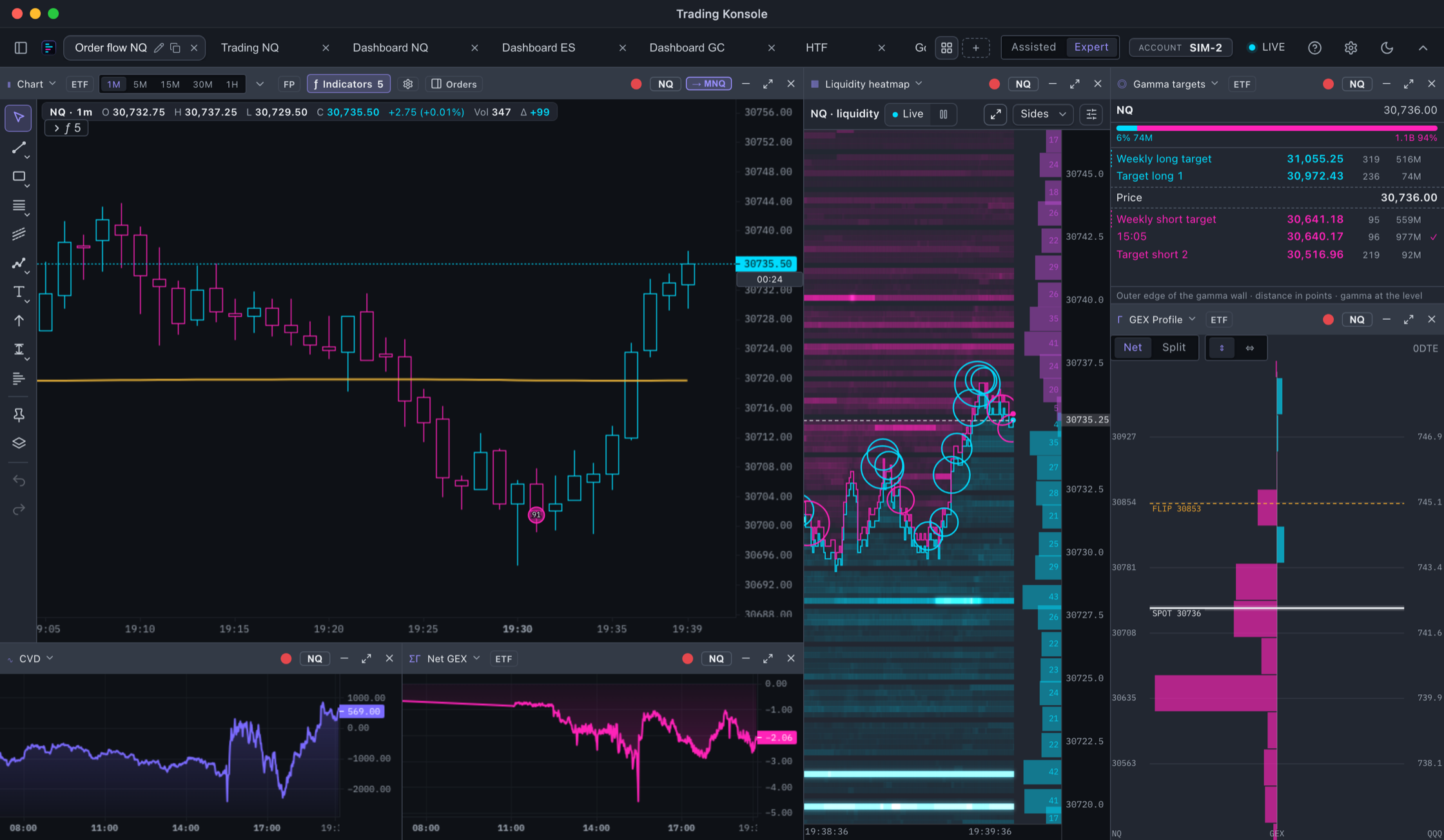
Task: Select Net view in GEX Profile
Action: point(1132,347)
